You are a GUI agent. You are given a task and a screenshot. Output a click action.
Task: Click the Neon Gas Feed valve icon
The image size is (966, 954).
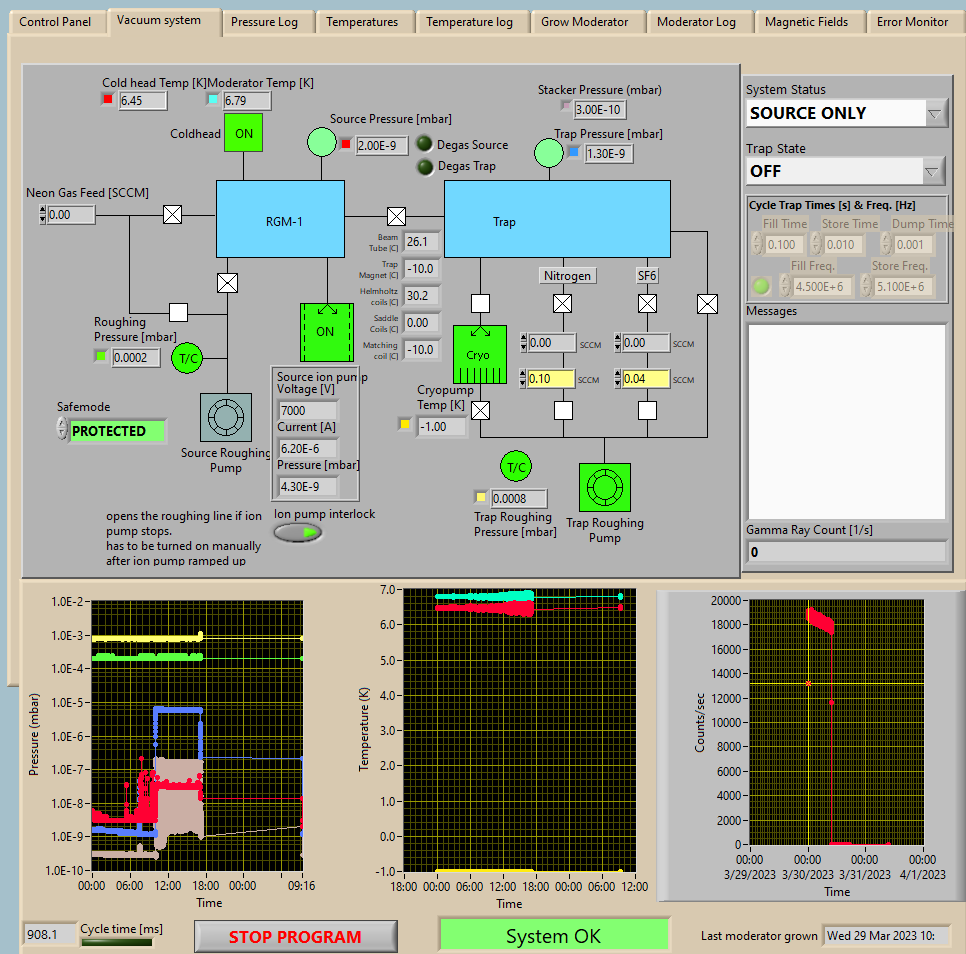(172, 214)
